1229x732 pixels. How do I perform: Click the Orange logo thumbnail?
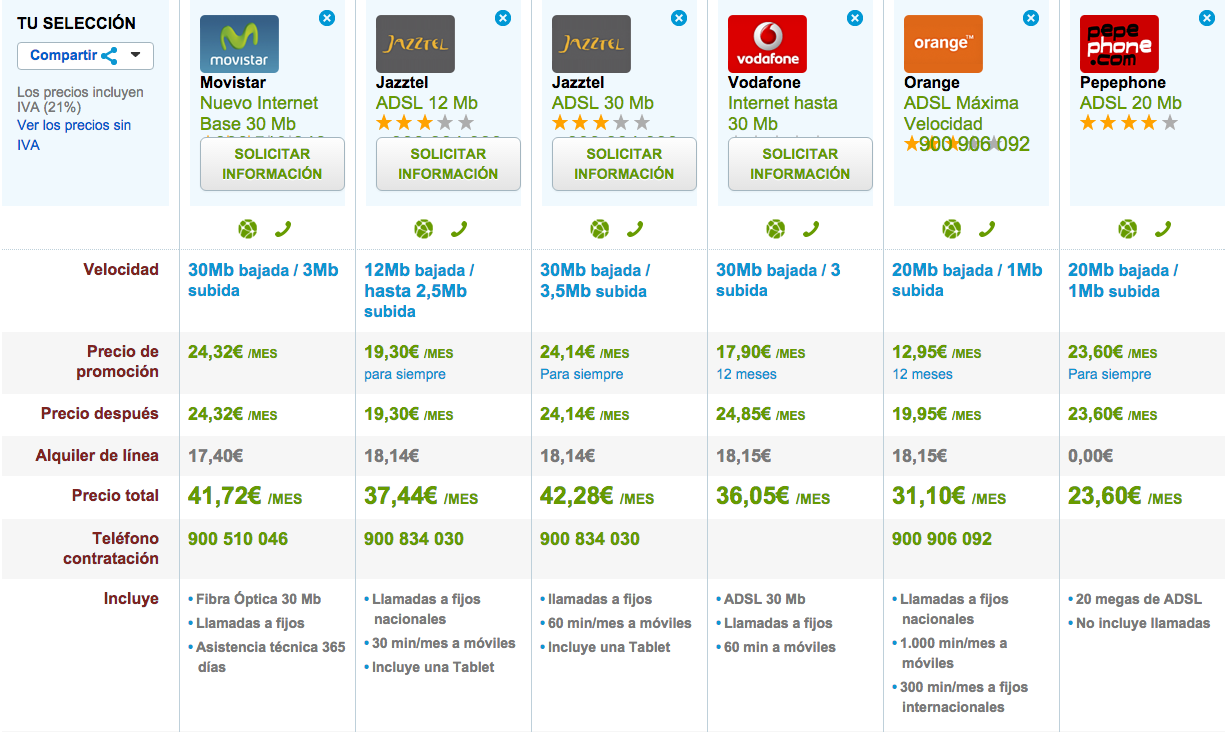click(943, 44)
